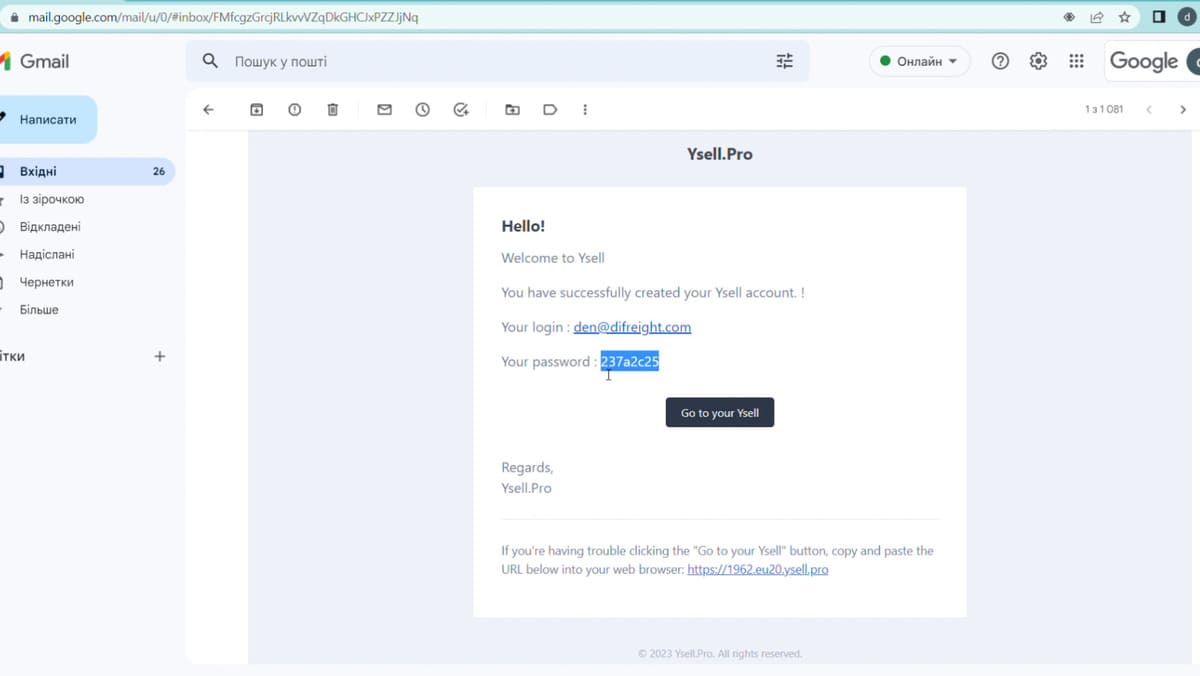Report this email as spam
This screenshot has width=1200, height=676.
click(x=294, y=110)
